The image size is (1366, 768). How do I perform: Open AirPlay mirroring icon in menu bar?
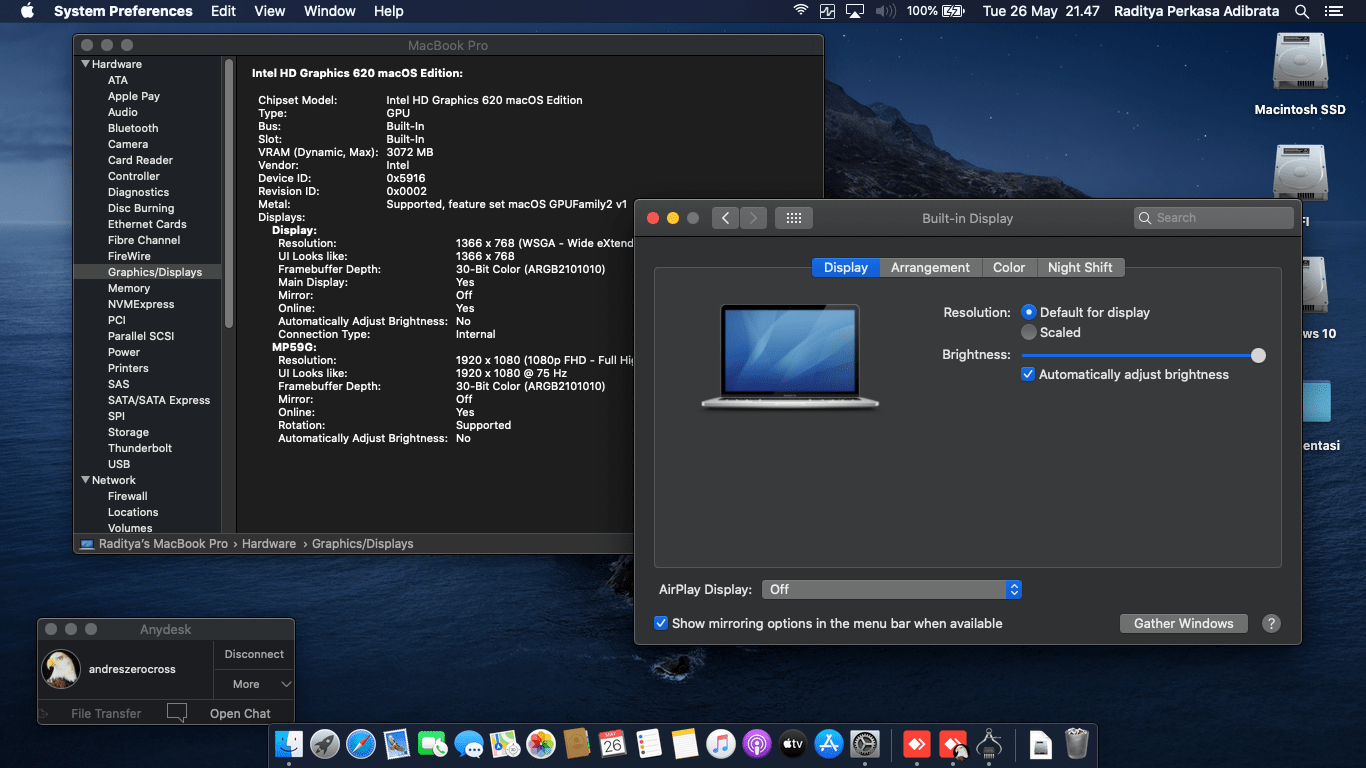[855, 11]
